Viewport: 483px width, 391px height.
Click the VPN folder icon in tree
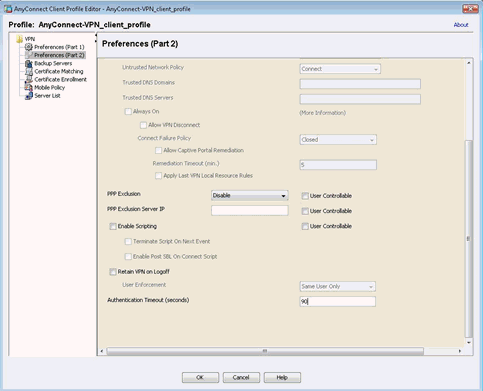(19, 39)
